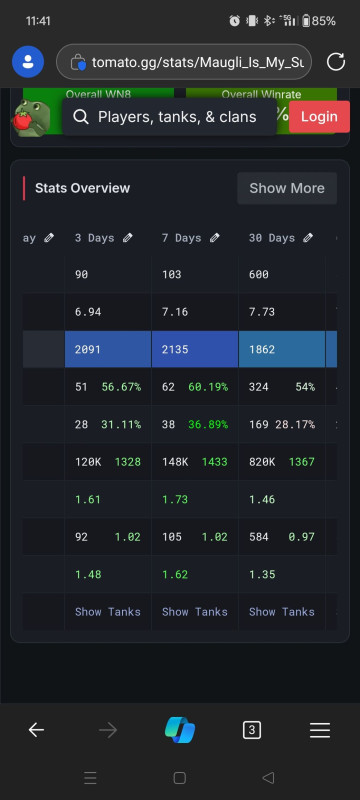Open the Copilot icon in bottom bar
The width and height of the screenshot is (360, 800).
[180, 730]
